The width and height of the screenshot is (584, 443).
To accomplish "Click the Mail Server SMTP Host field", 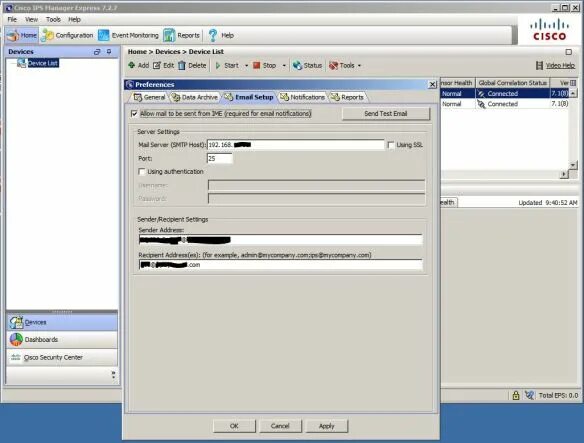I will (295, 145).
